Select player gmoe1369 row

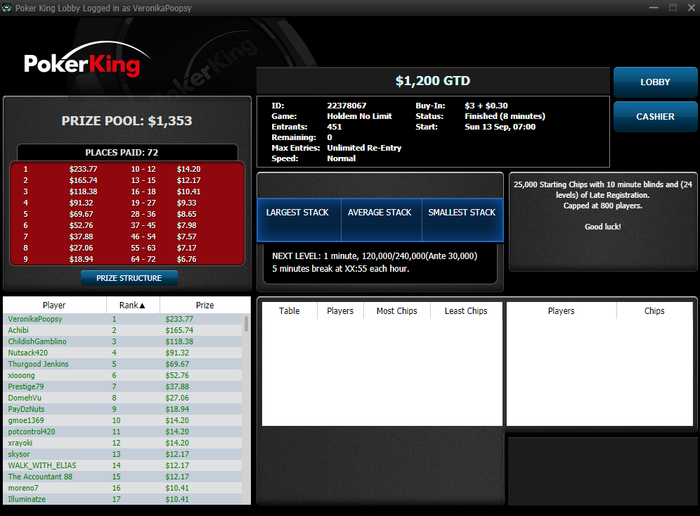[x=123, y=420]
